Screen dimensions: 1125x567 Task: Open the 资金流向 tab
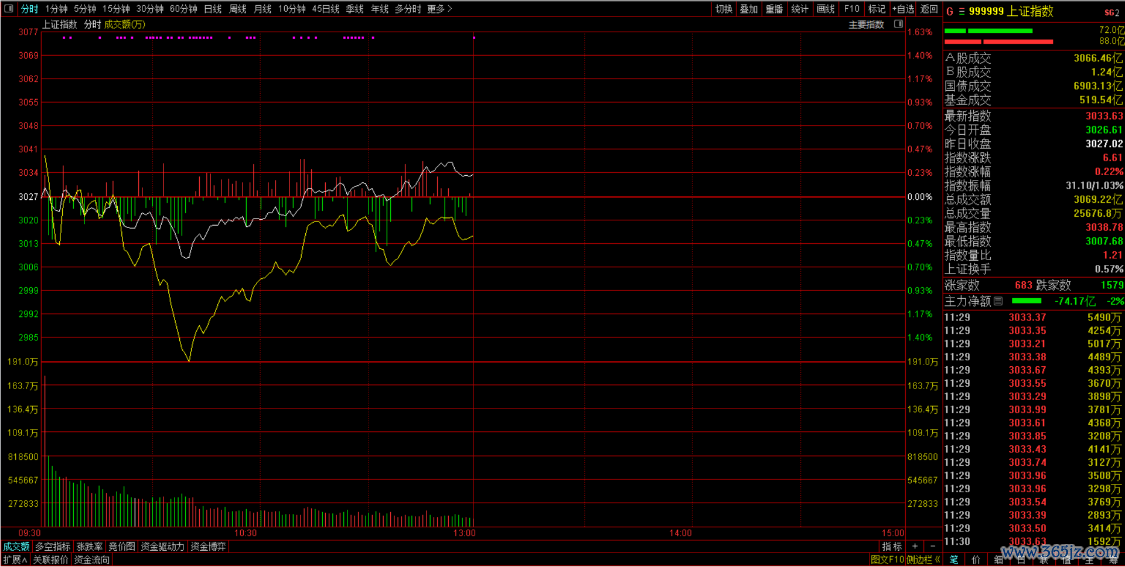(x=93, y=560)
